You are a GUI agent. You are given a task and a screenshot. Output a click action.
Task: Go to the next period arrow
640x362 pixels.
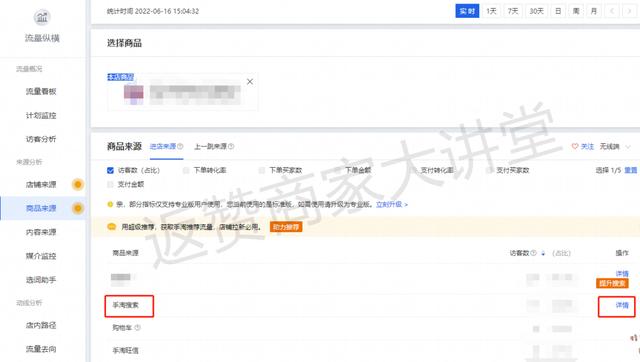(x=630, y=11)
